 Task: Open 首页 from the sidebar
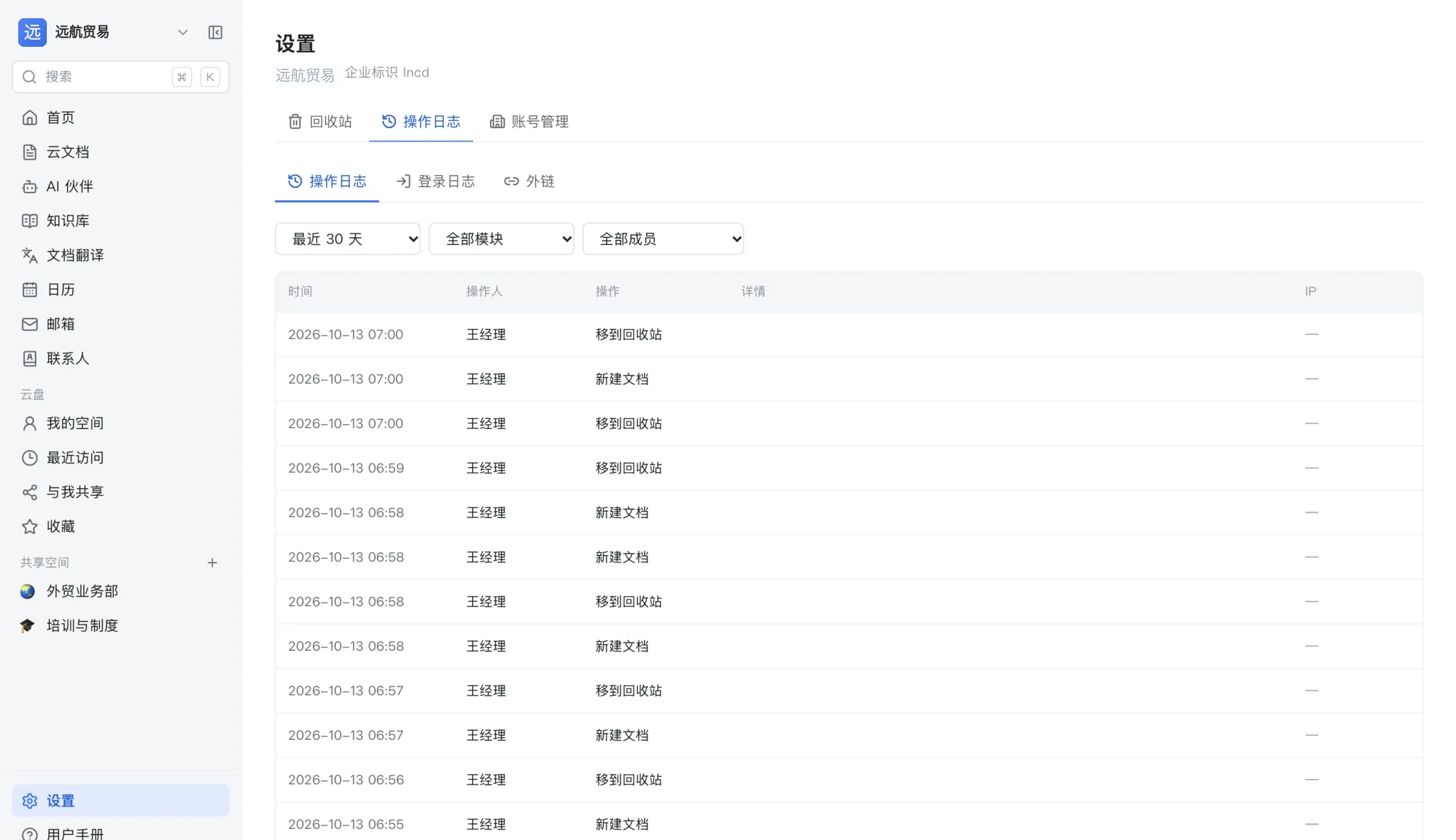click(x=121, y=118)
